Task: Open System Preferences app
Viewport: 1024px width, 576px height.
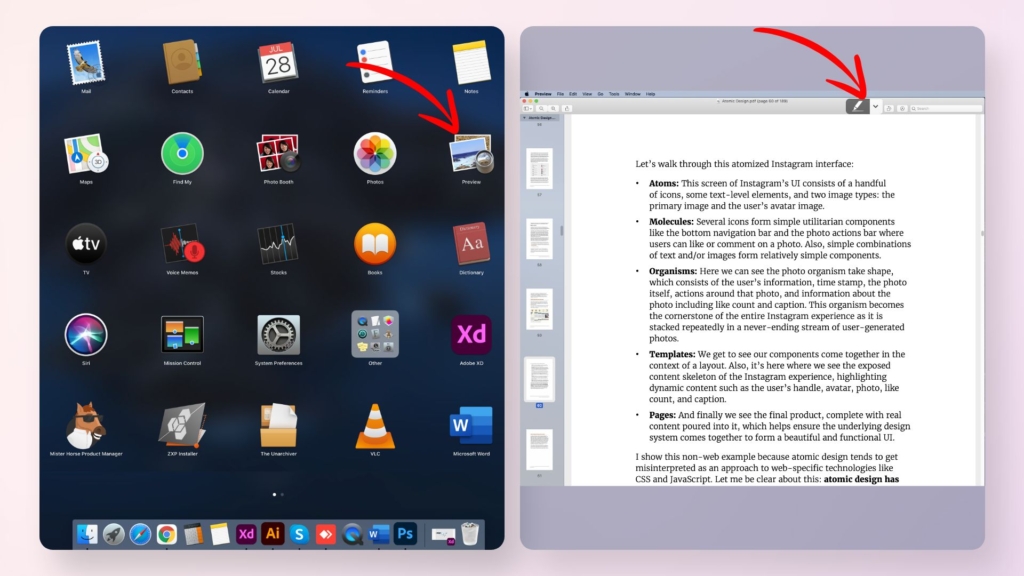Action: [278, 335]
